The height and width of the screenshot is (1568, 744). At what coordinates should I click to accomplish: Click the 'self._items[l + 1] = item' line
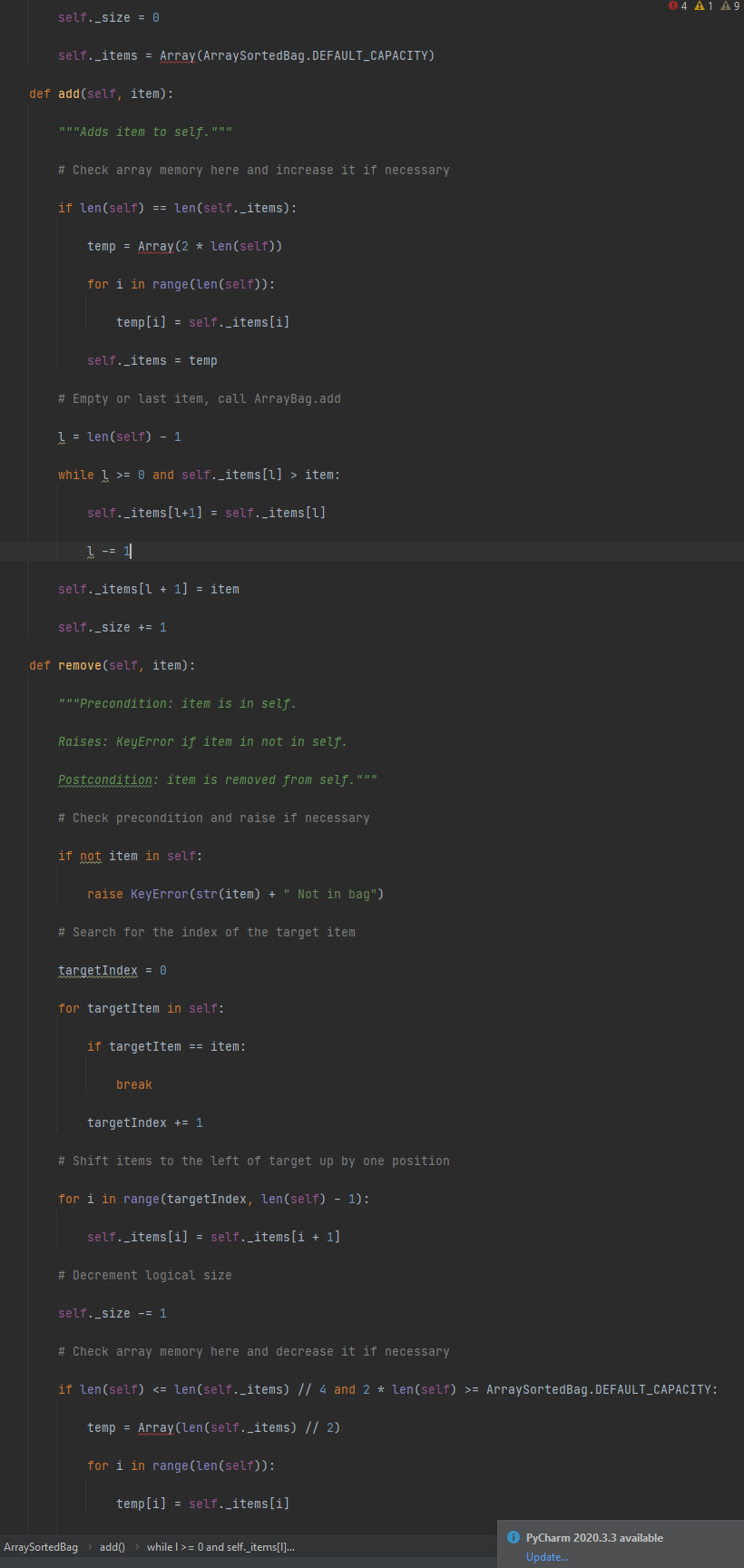click(x=149, y=589)
